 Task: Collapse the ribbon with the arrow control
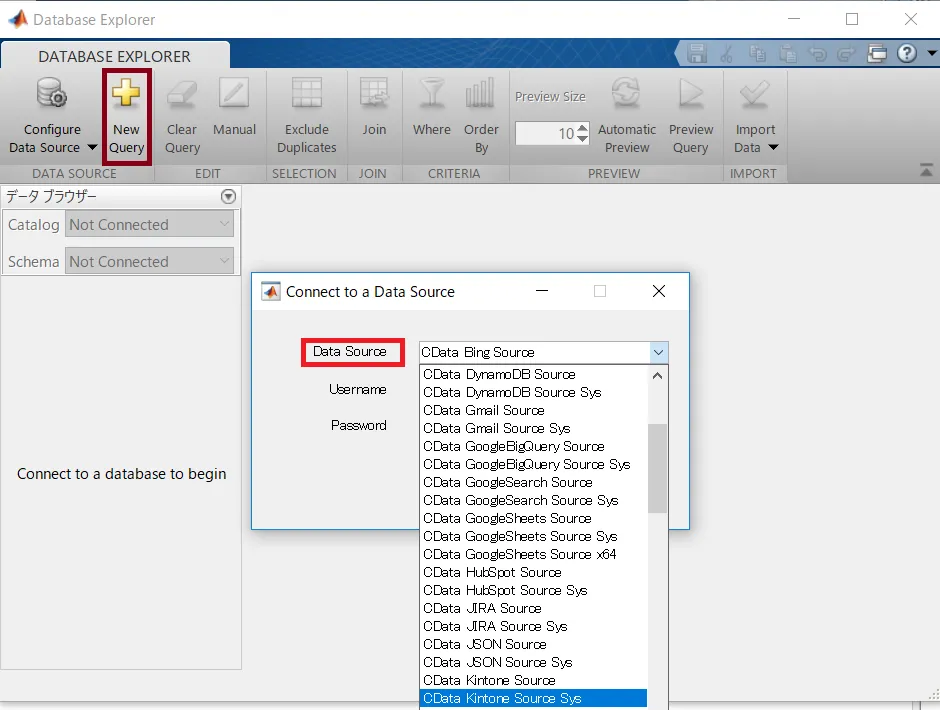click(925, 169)
